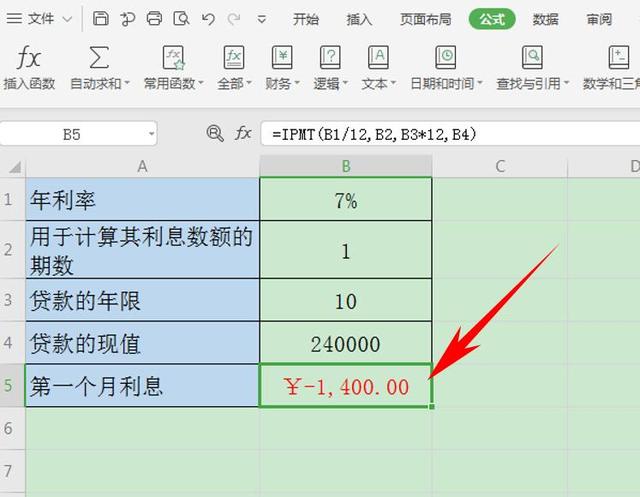Expand the 常用函数 dropdown arrow
Viewport: 640px width, 497px height.
tap(201, 83)
